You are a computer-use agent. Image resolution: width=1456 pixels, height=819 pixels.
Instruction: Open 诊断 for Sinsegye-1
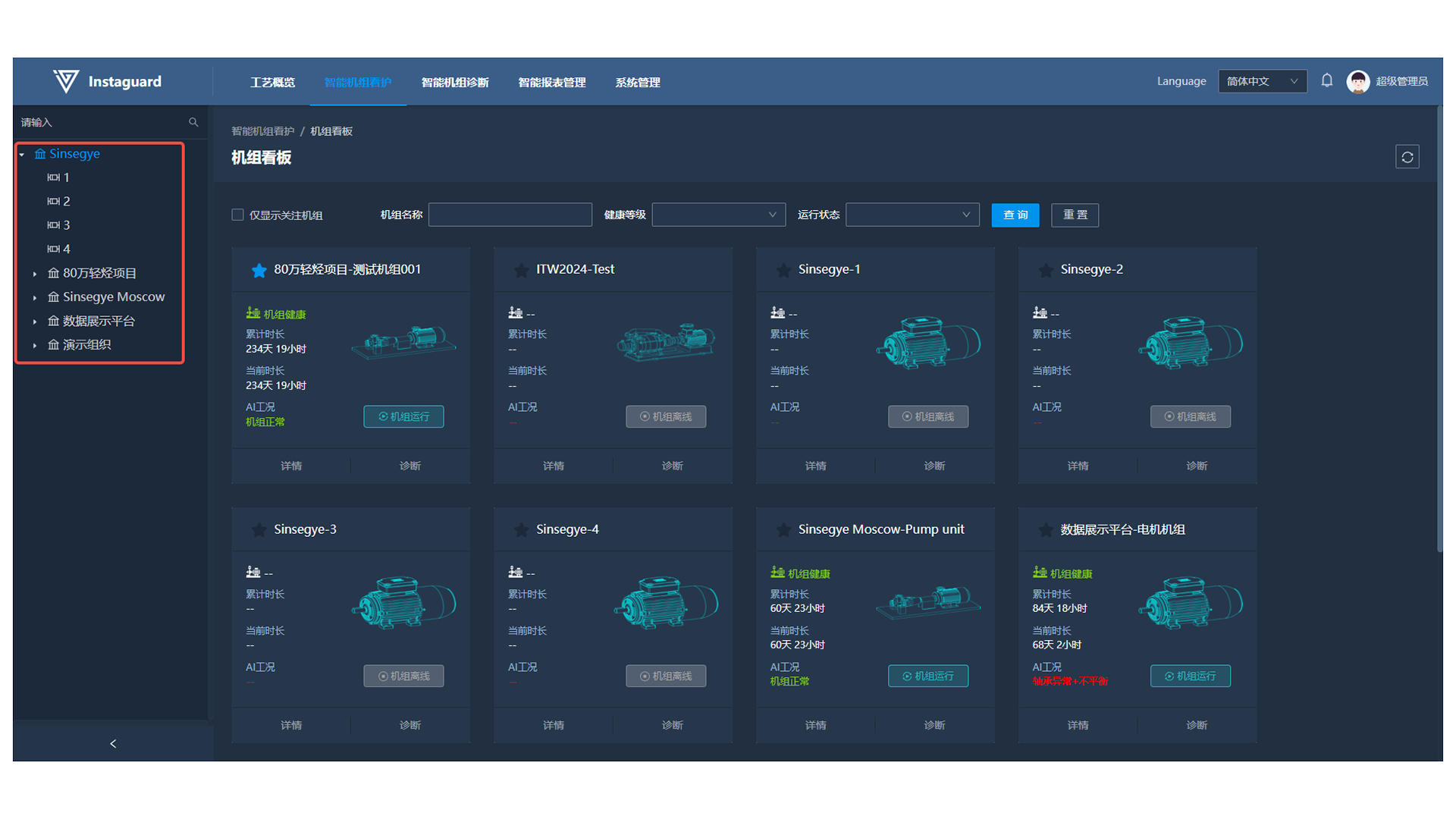point(934,466)
